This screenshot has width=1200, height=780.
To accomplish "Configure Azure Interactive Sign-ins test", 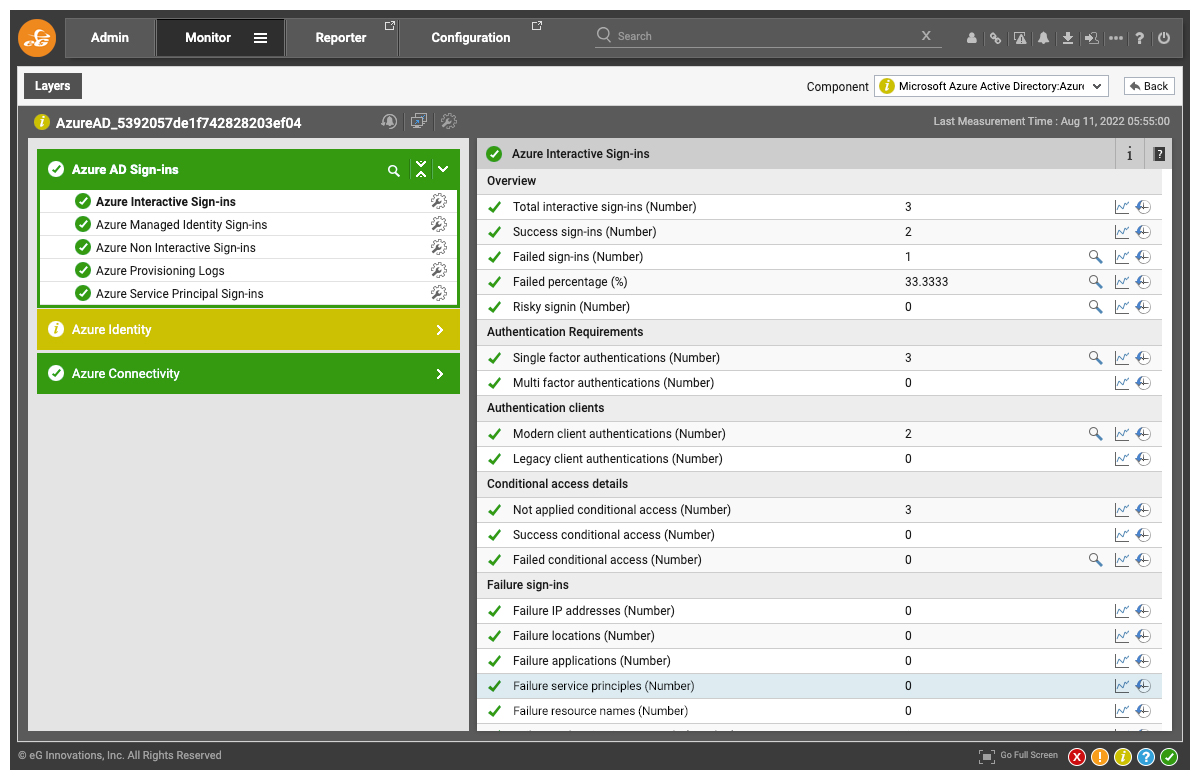I will [438, 201].
